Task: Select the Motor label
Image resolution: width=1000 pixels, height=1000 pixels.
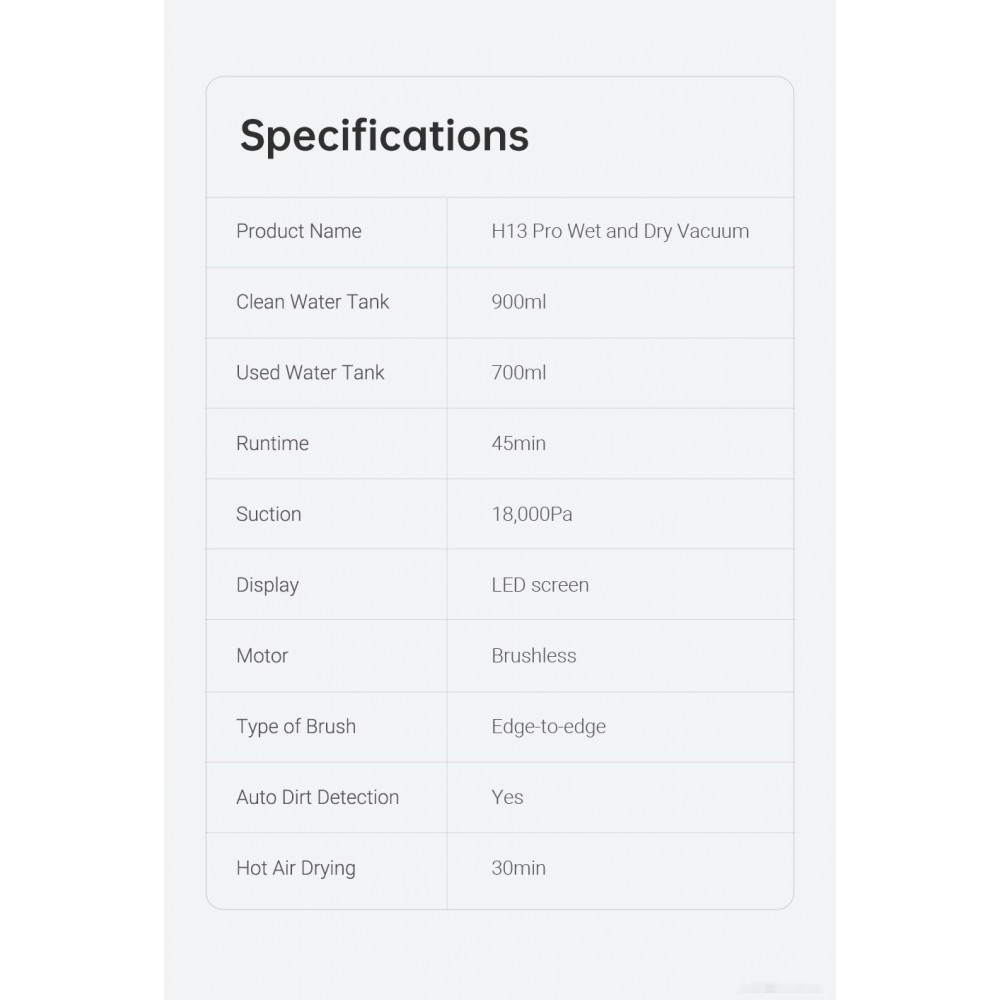Action: pos(262,656)
